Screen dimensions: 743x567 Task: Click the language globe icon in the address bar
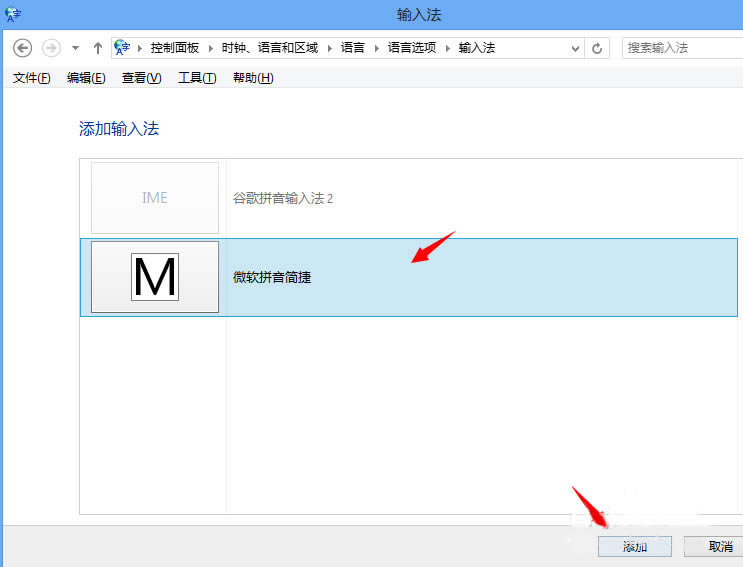coord(122,47)
